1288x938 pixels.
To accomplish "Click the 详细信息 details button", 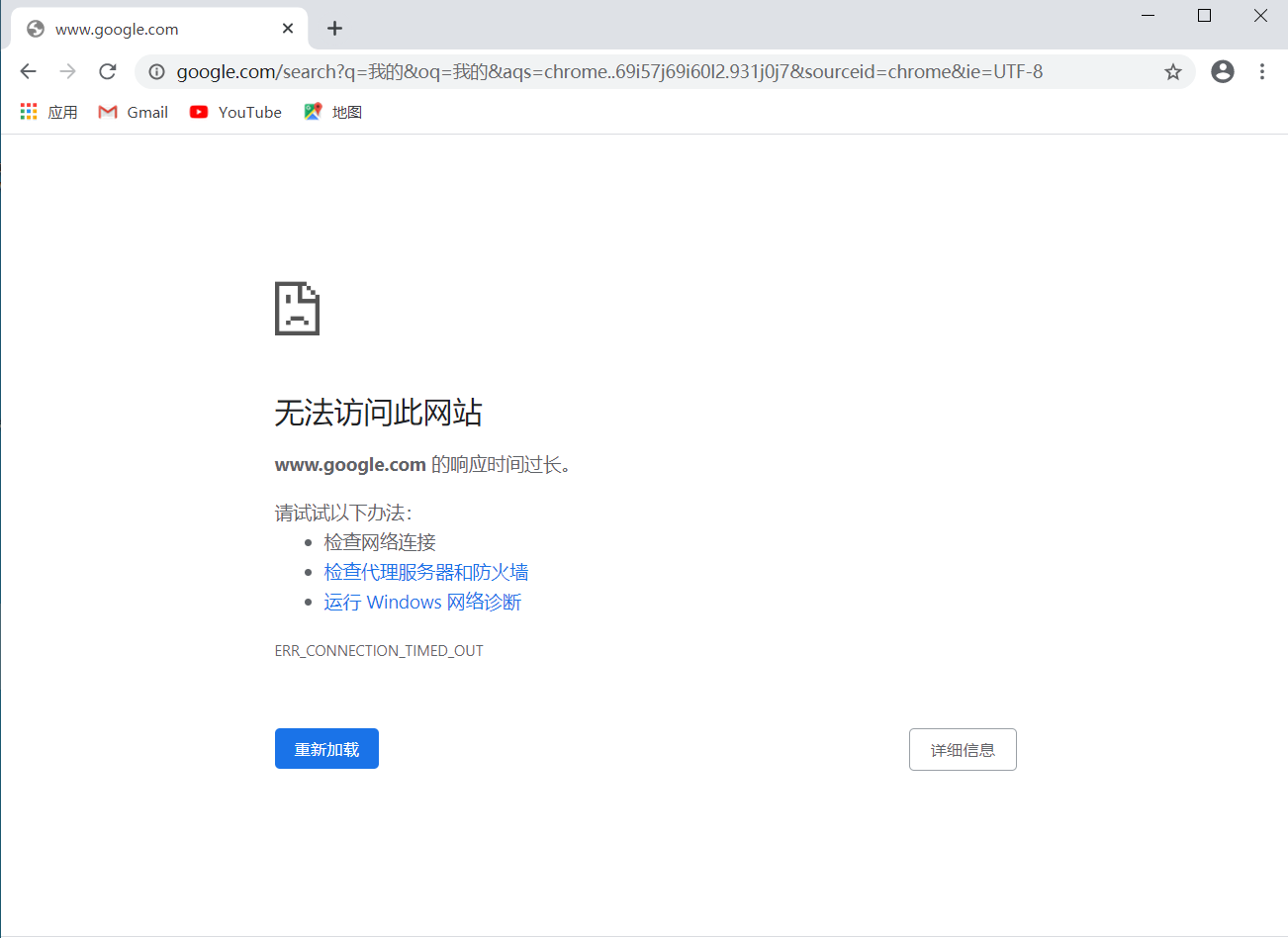I will pos(963,750).
